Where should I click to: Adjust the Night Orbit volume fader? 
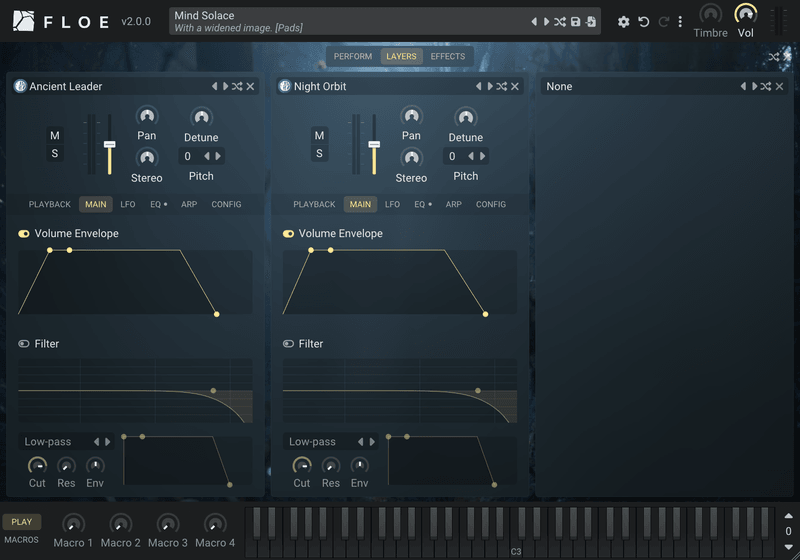click(x=374, y=144)
